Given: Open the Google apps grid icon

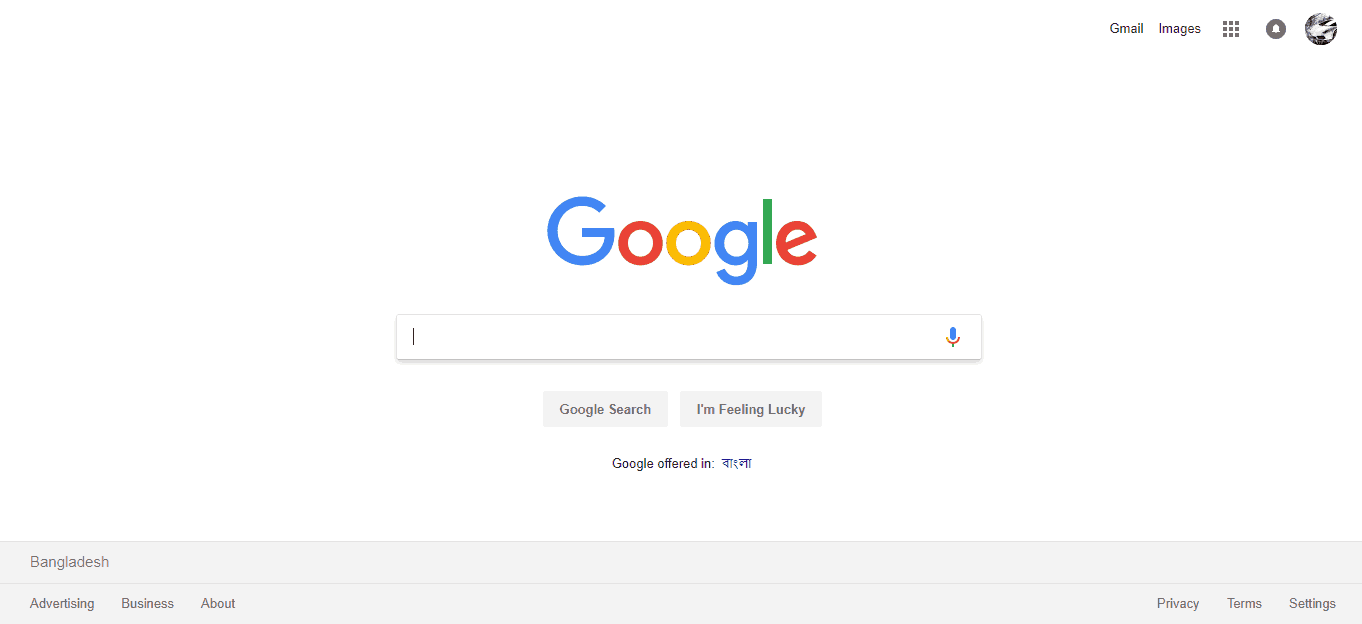Looking at the screenshot, I should click(x=1231, y=29).
